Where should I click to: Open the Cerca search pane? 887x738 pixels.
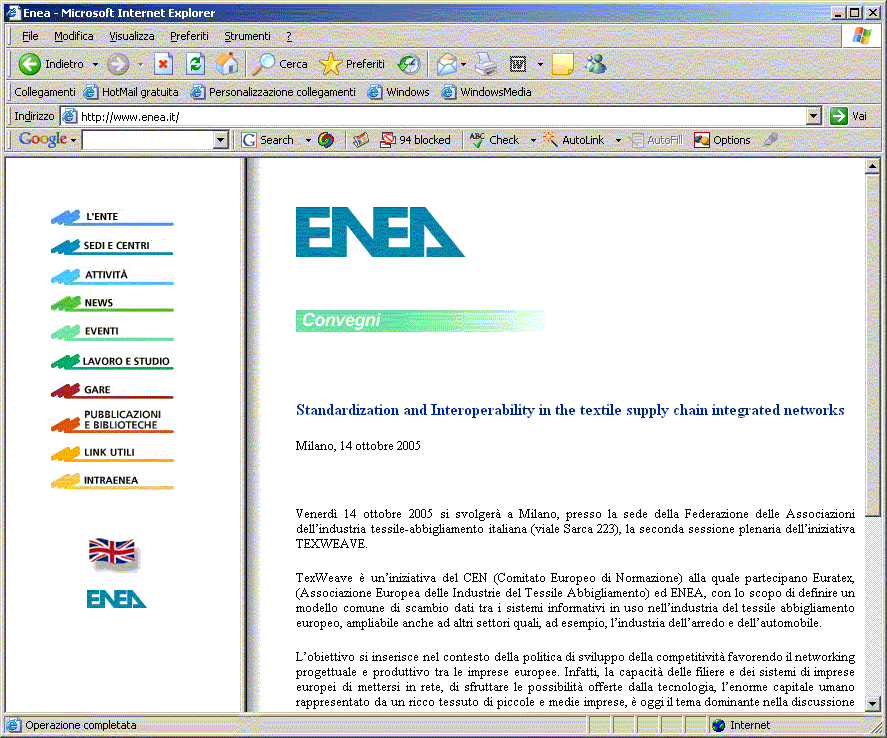(280, 64)
